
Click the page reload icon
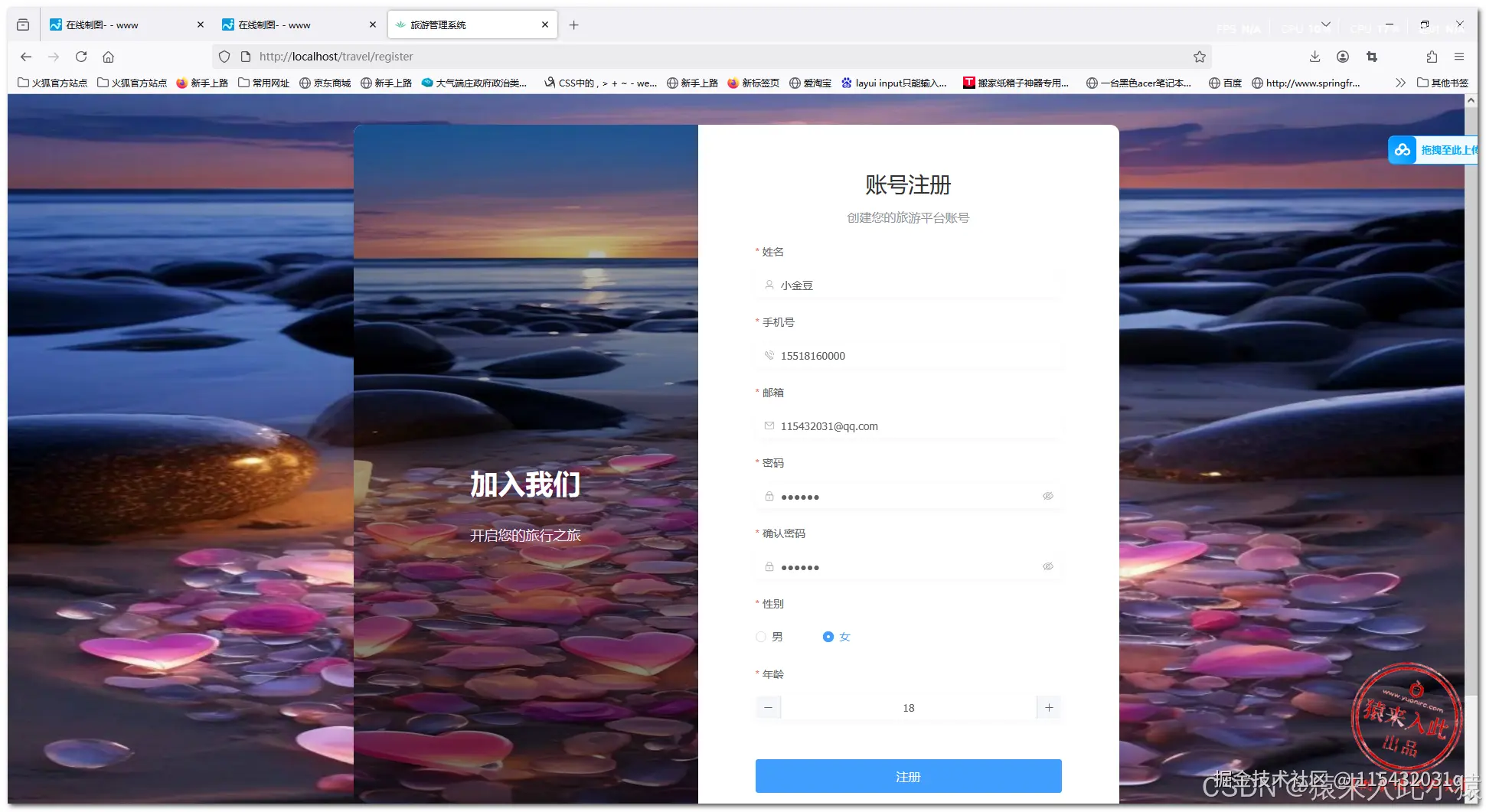click(x=81, y=56)
